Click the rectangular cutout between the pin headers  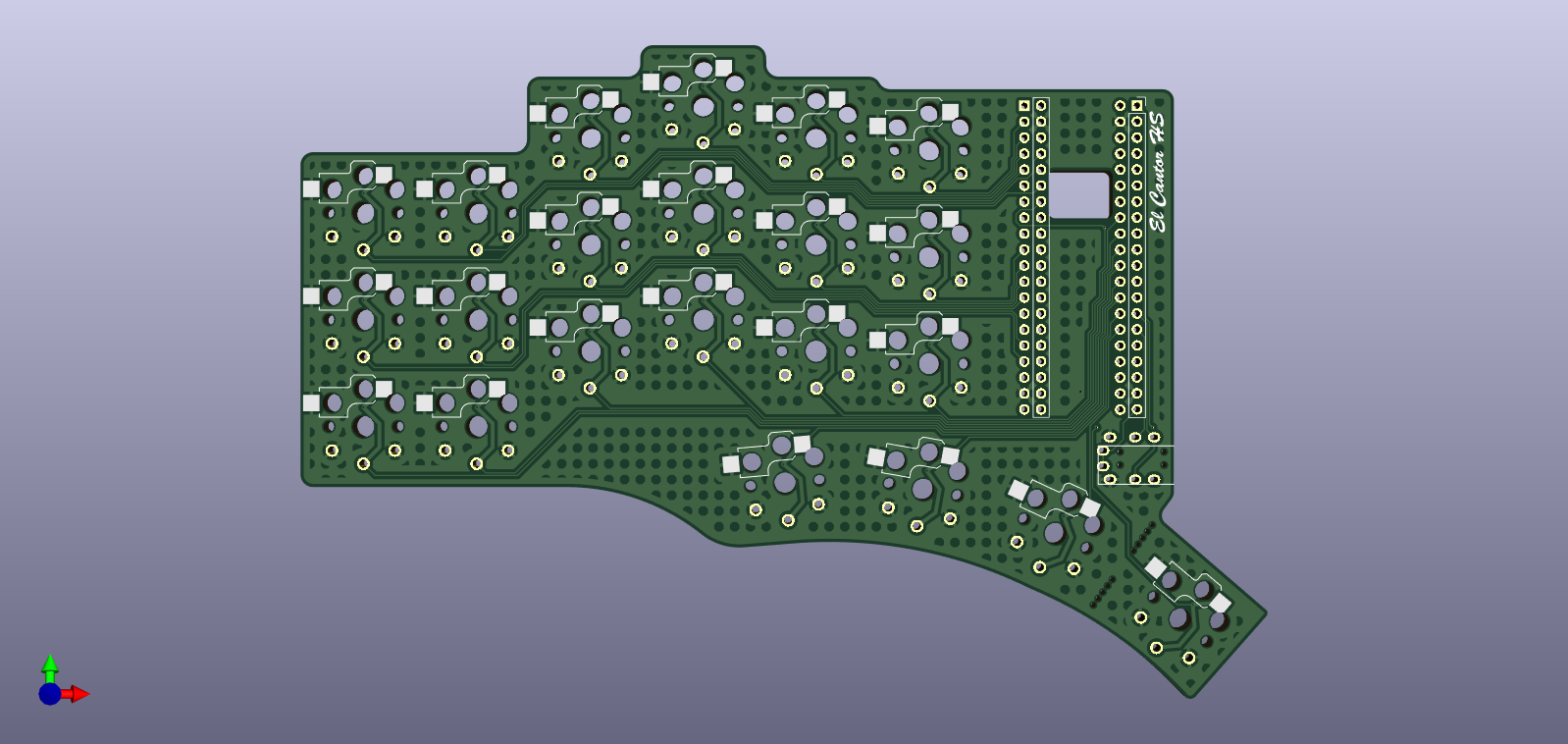point(1078,194)
